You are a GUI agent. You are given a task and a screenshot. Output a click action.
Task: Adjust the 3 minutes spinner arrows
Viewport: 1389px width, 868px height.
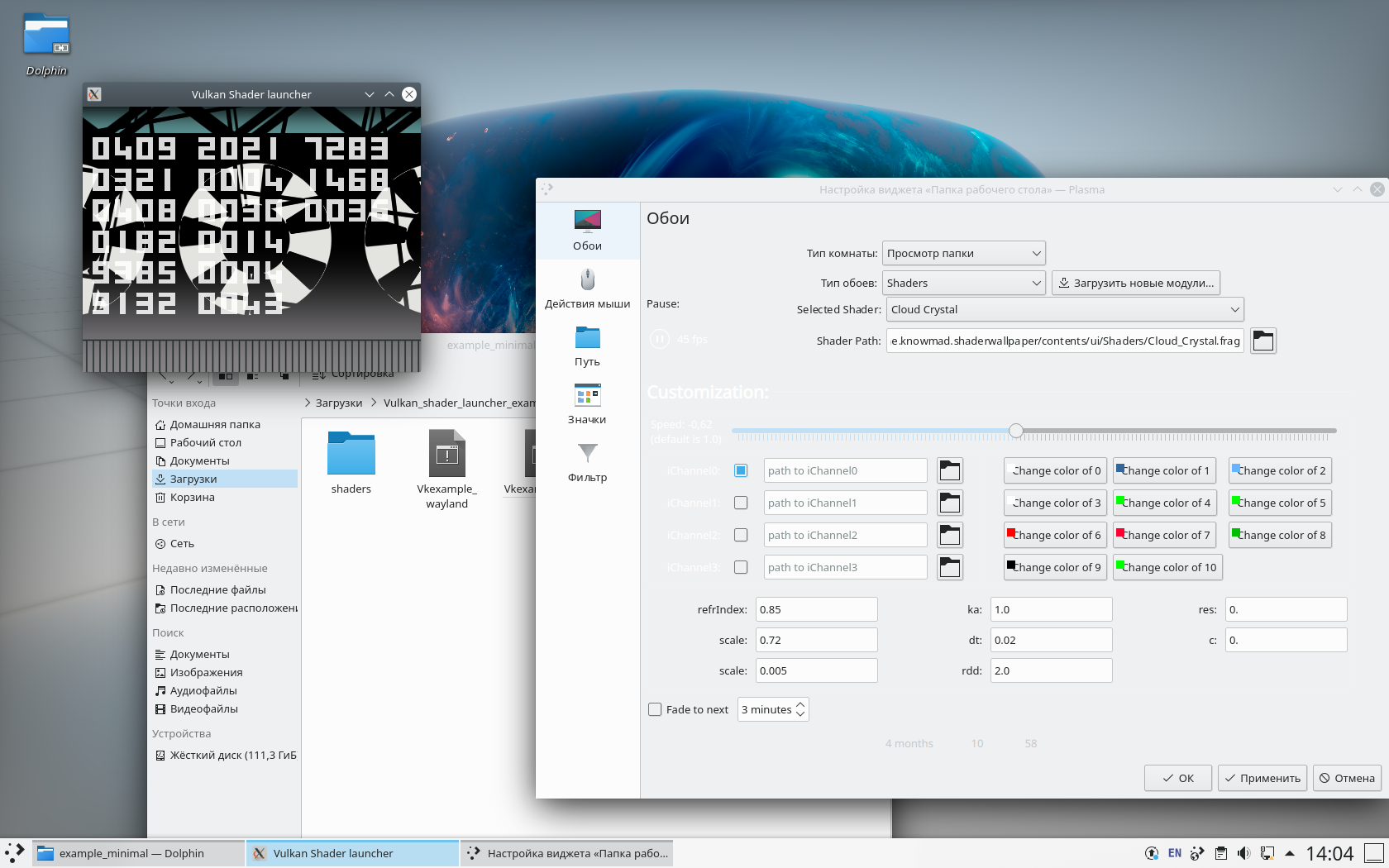click(x=800, y=709)
